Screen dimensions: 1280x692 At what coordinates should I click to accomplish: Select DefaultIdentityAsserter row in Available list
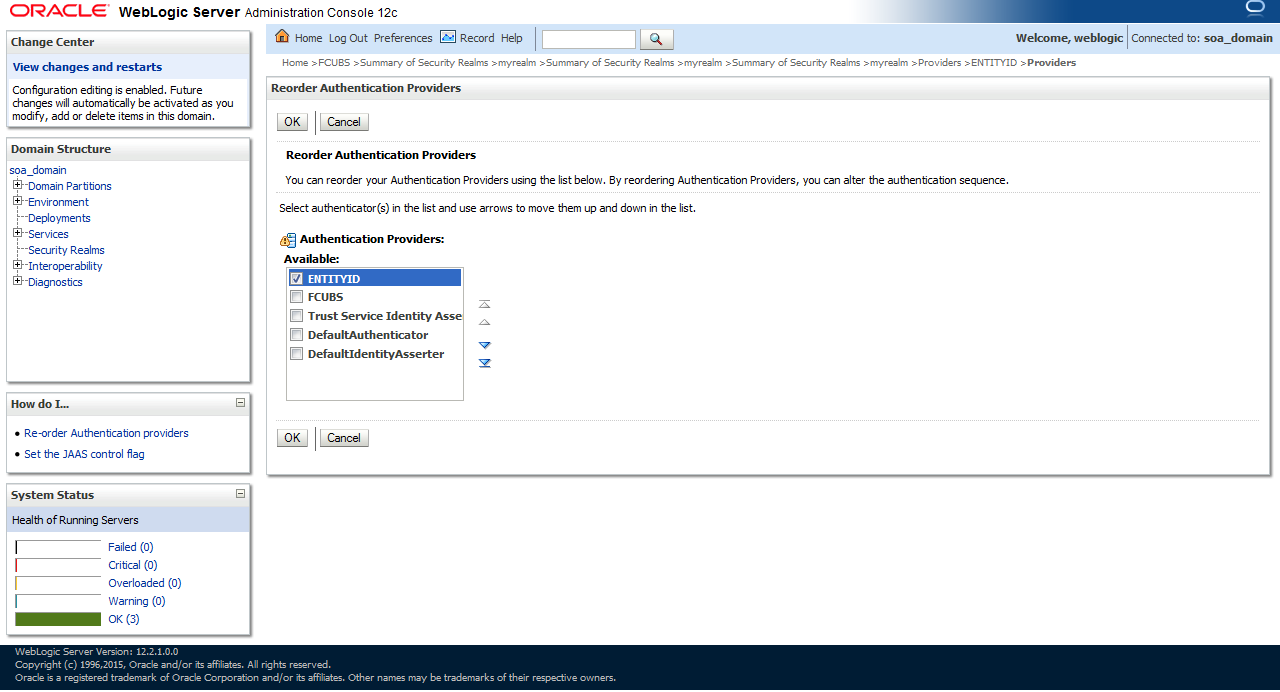coord(374,354)
